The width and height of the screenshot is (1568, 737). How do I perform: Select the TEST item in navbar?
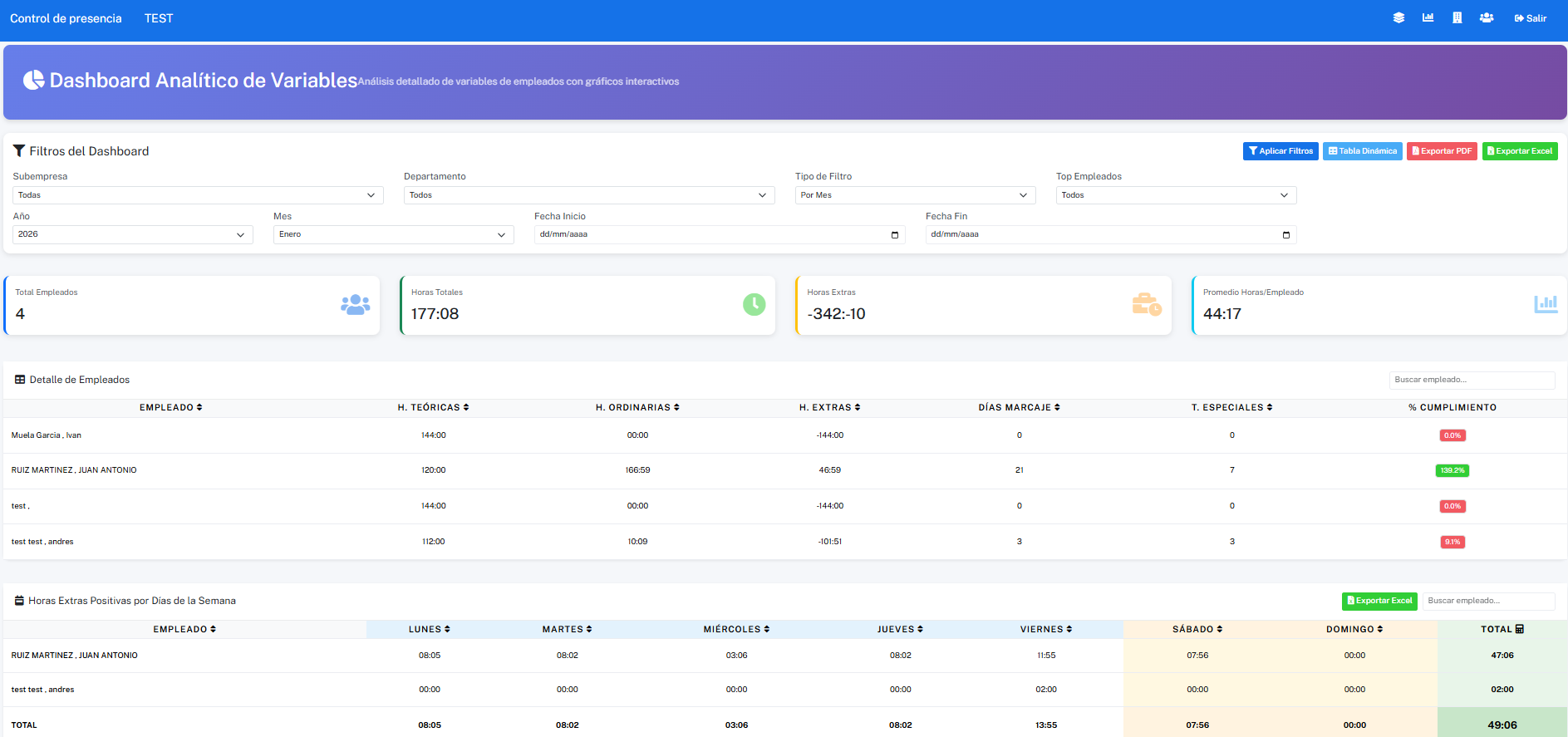(x=159, y=18)
